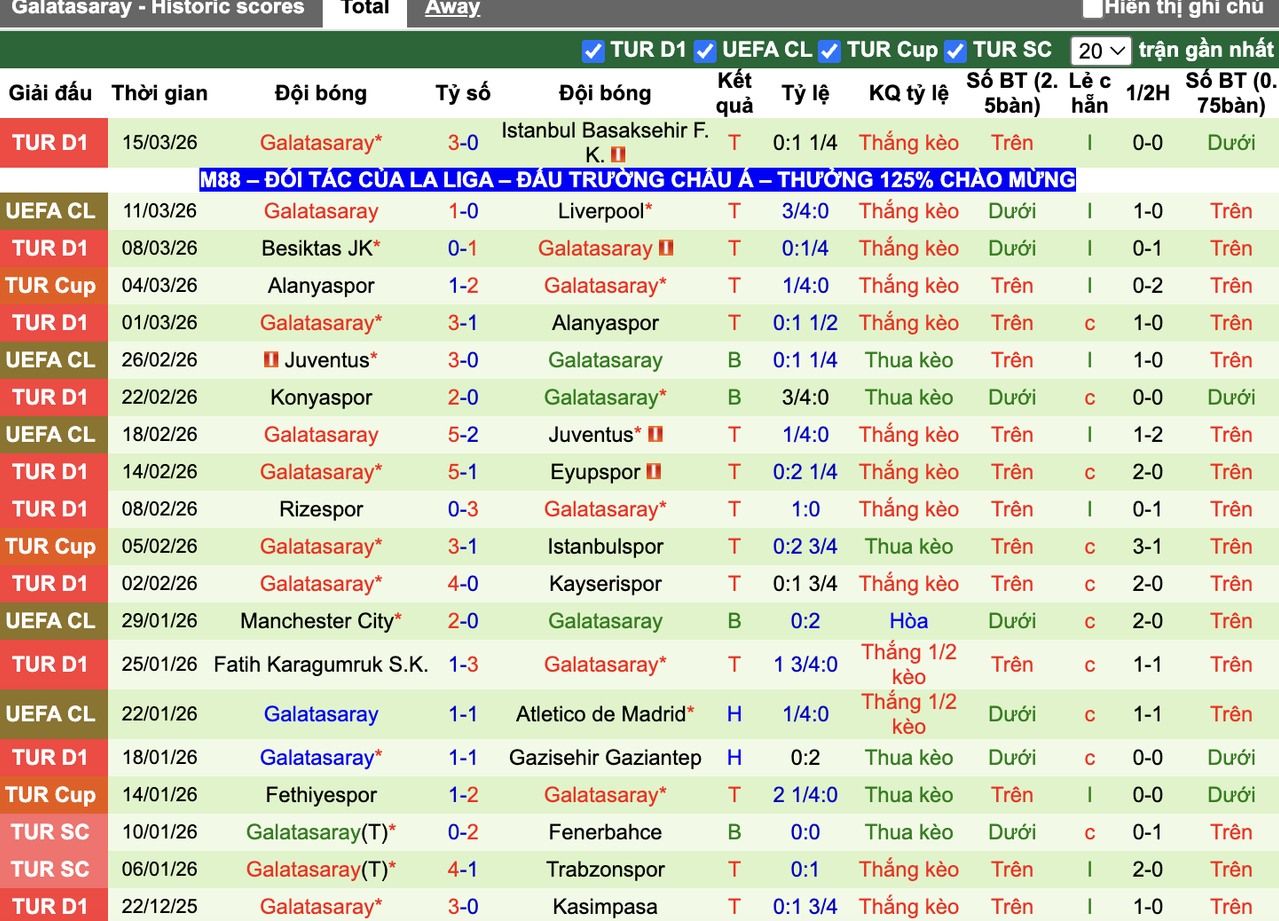Open the Liverpool team link

(600, 211)
